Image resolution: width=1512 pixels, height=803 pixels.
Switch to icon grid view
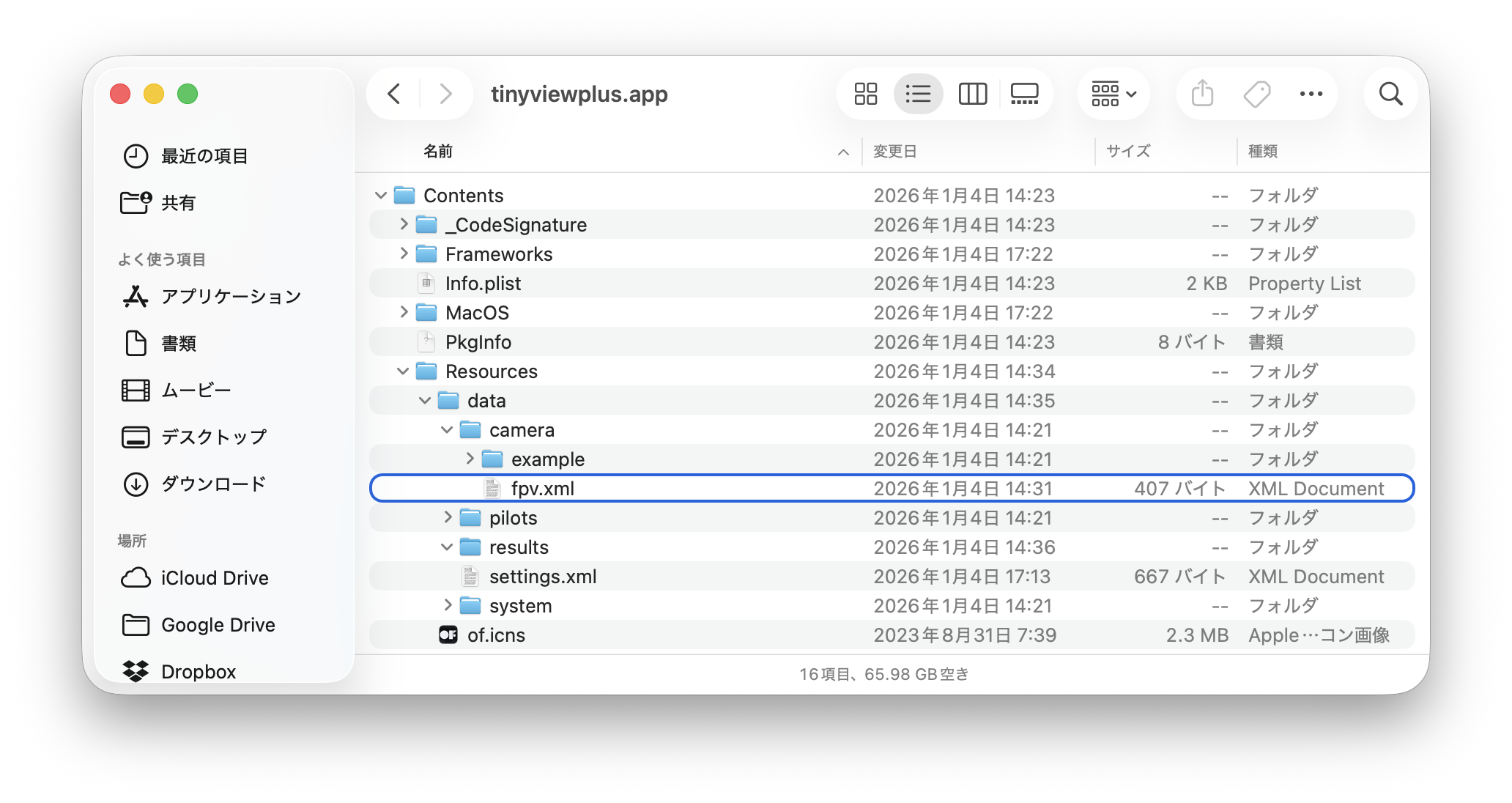865,94
